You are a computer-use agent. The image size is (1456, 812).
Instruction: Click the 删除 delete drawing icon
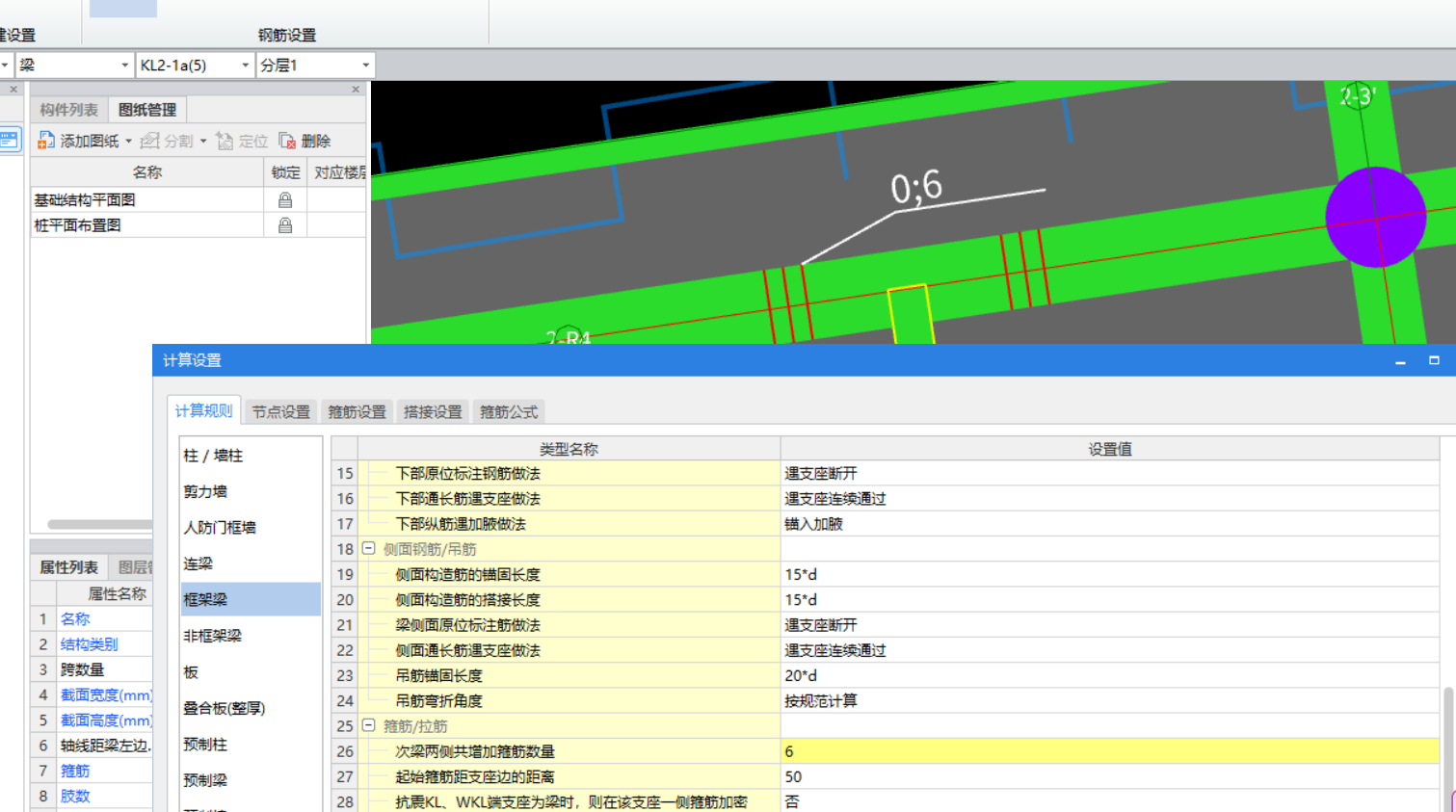(287, 141)
